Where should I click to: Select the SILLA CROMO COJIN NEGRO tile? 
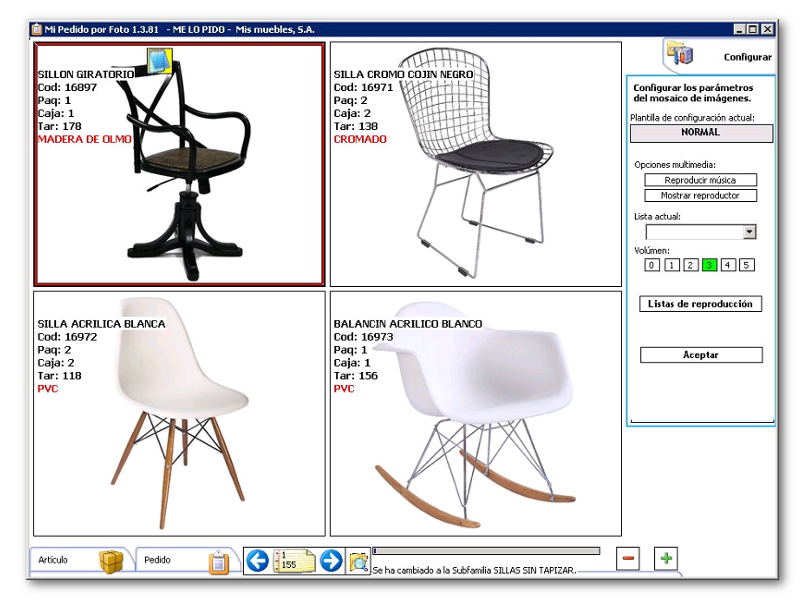(x=476, y=164)
